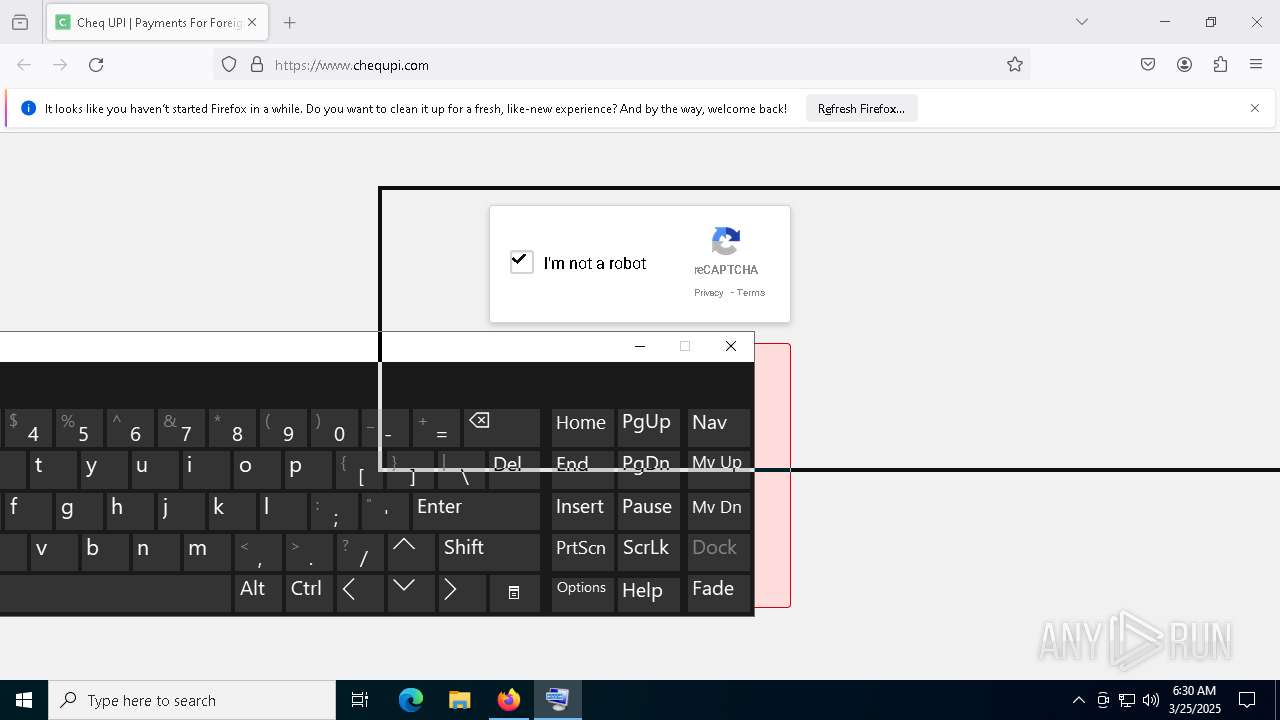Click Refresh Firefox button
Screen dimensions: 1280x720
coord(861,109)
